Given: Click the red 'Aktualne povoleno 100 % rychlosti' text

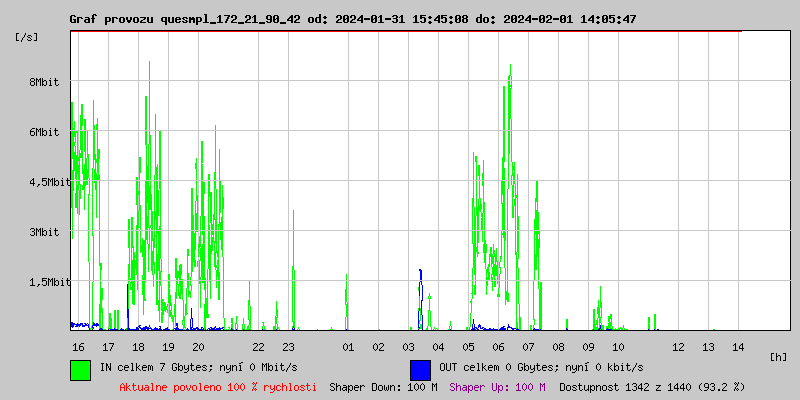Looking at the screenshot, I should coord(218,386).
